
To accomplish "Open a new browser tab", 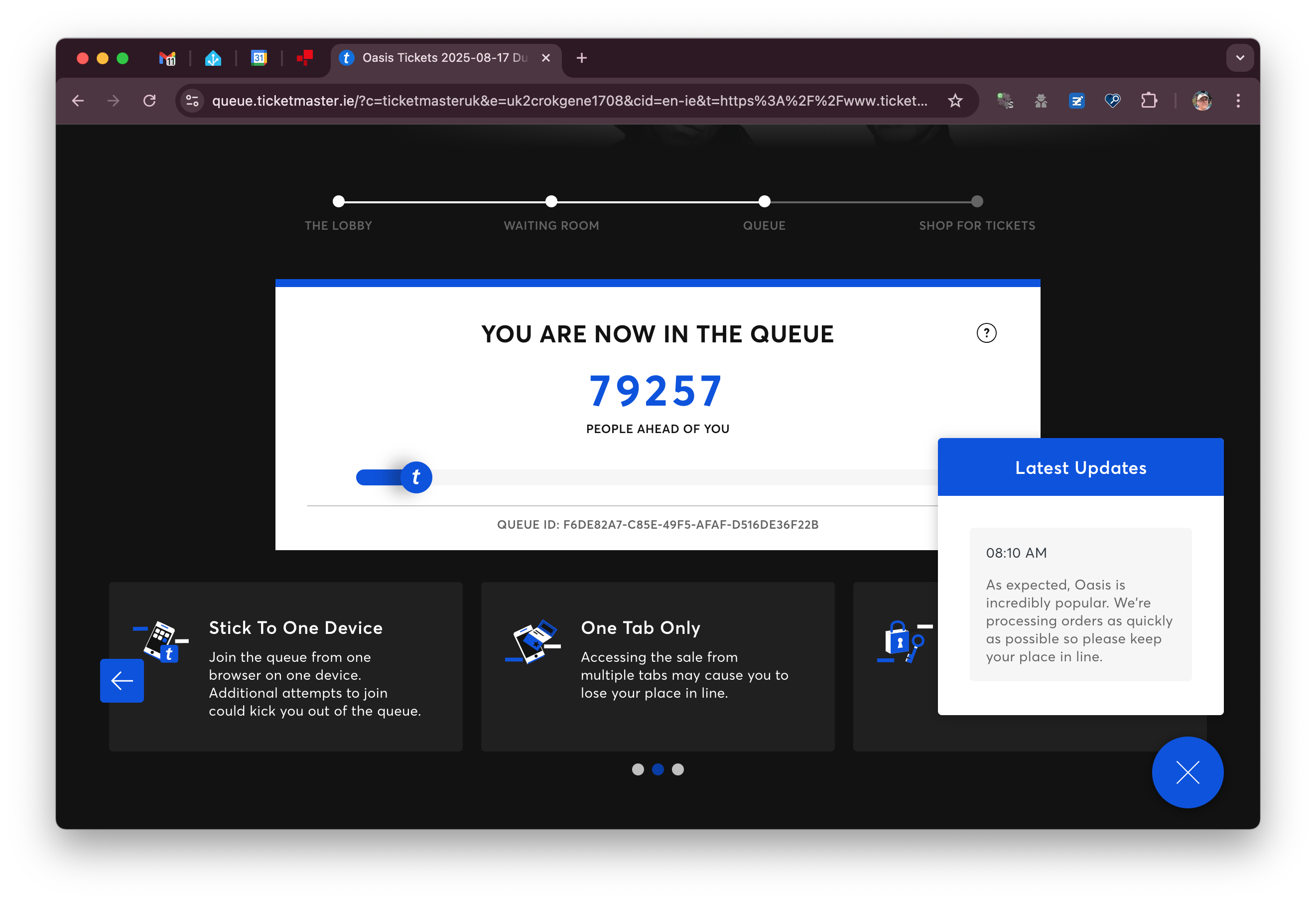I will click(582, 58).
